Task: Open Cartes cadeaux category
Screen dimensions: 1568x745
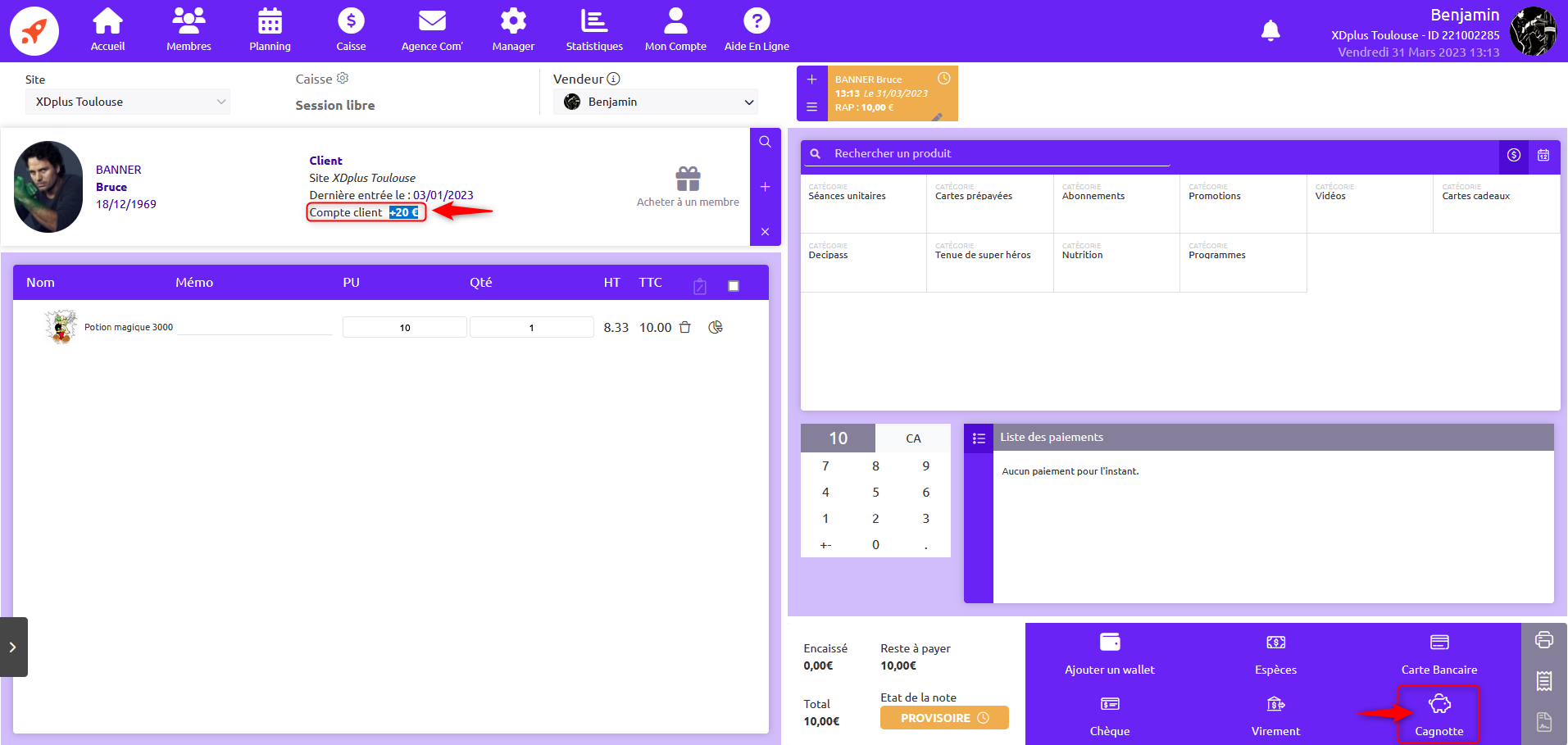Action: [x=1497, y=203]
